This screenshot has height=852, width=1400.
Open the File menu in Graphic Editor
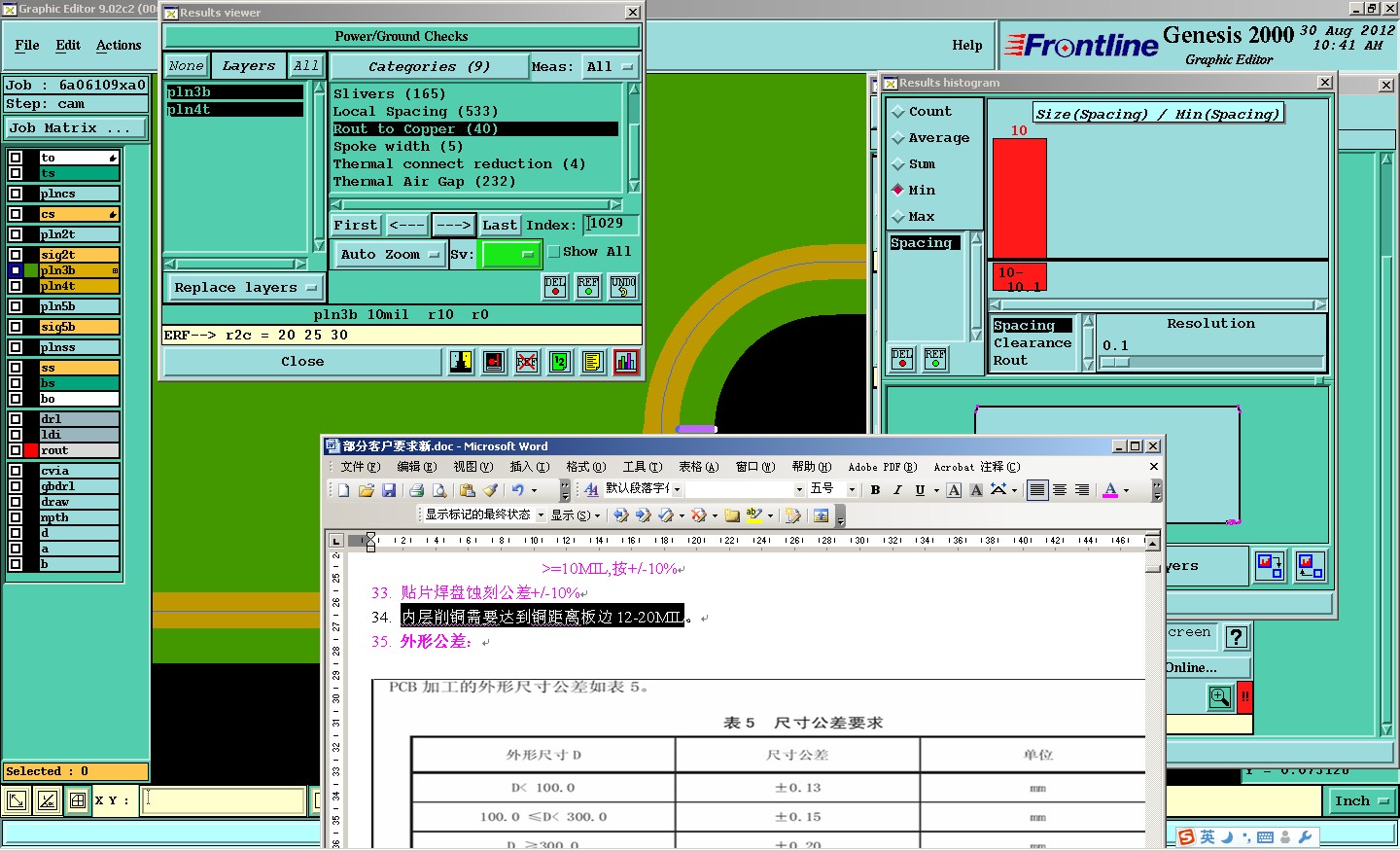[27, 46]
